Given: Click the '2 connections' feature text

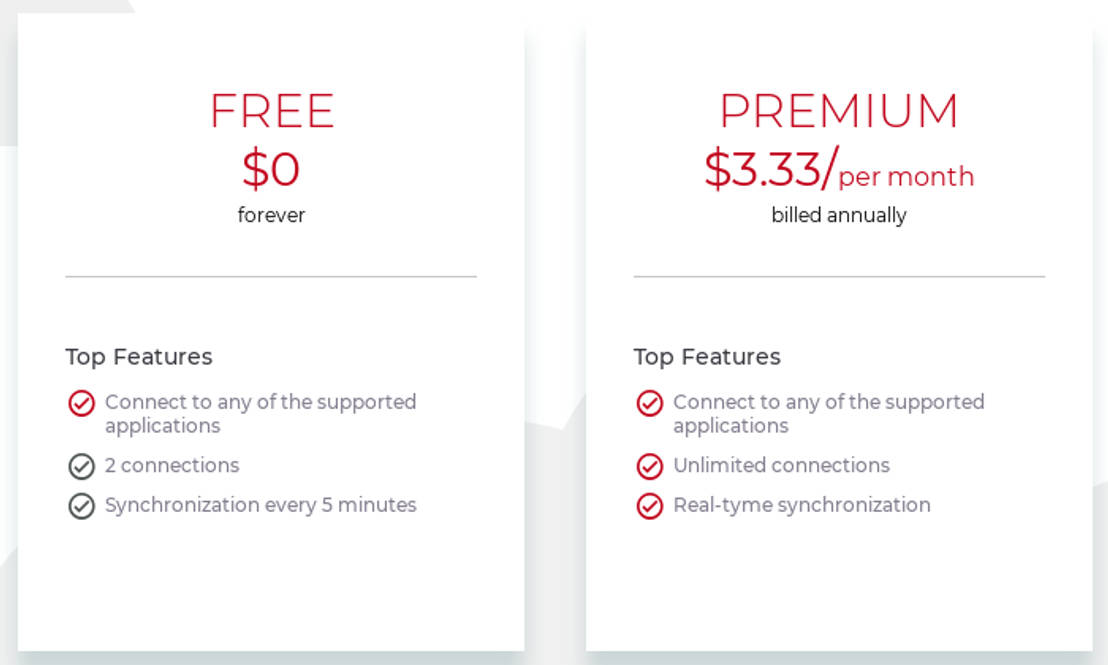Looking at the screenshot, I should [x=172, y=466].
